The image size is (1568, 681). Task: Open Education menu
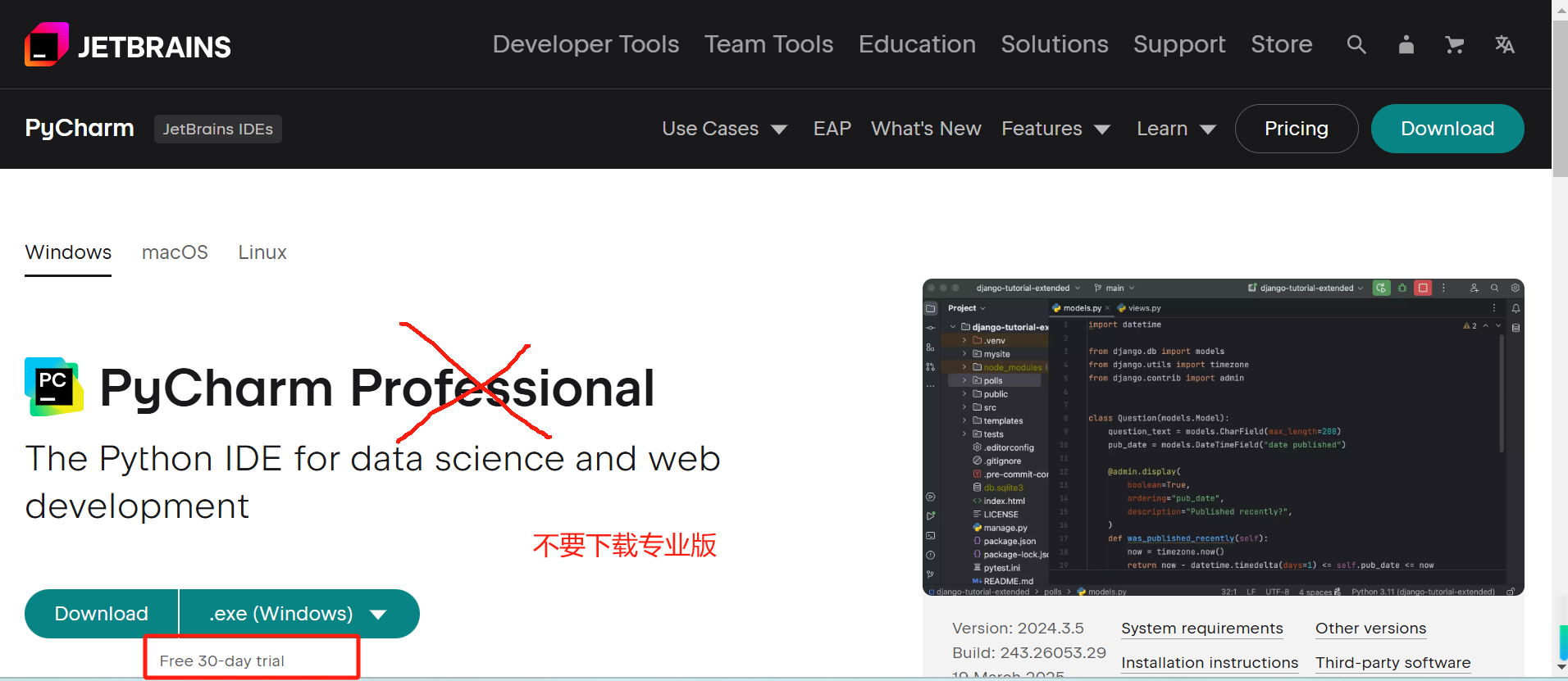(x=917, y=44)
